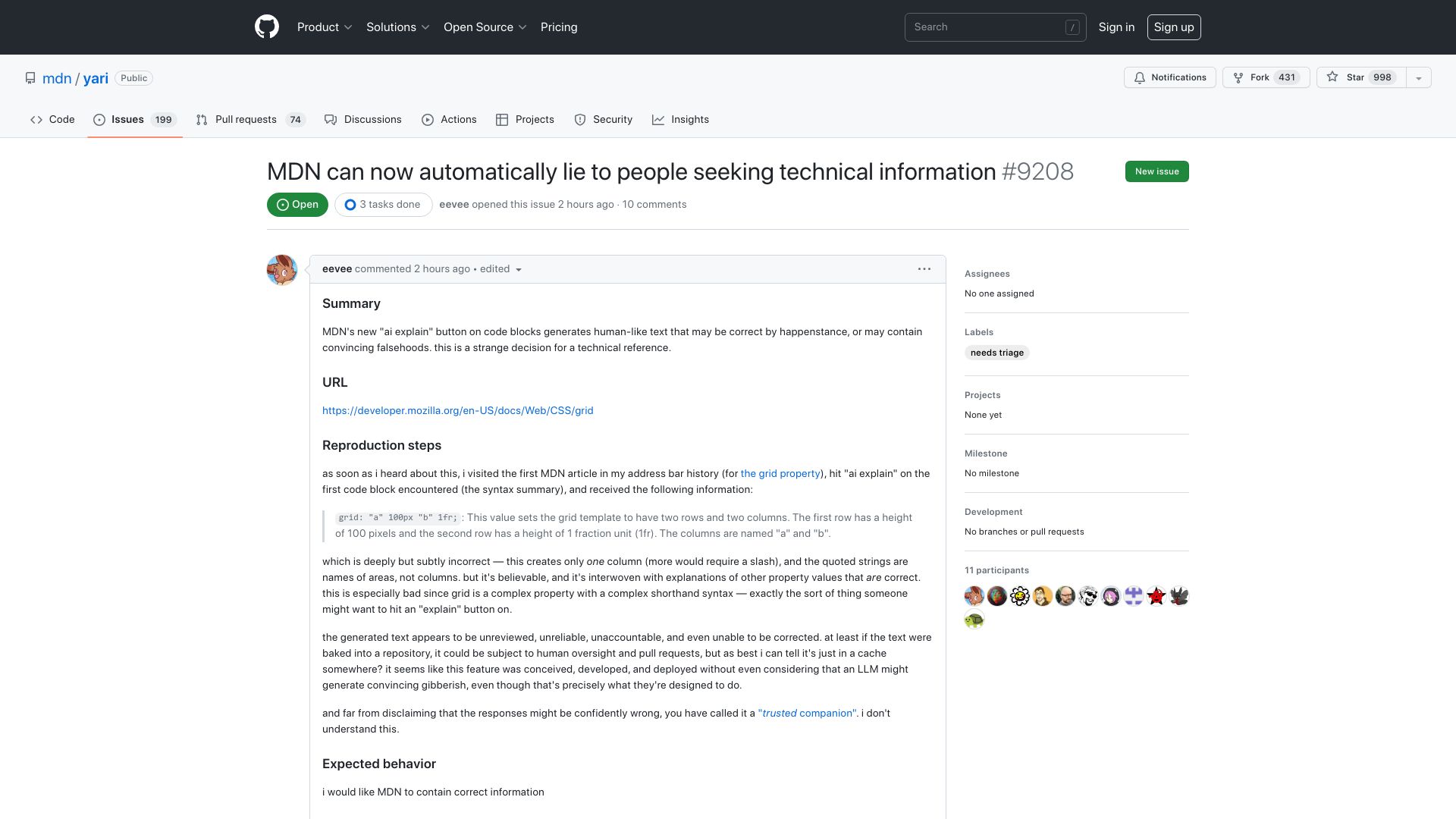The height and width of the screenshot is (819, 1456).
Task: Click the '2 hours ago' comment timestamp
Action: click(442, 269)
